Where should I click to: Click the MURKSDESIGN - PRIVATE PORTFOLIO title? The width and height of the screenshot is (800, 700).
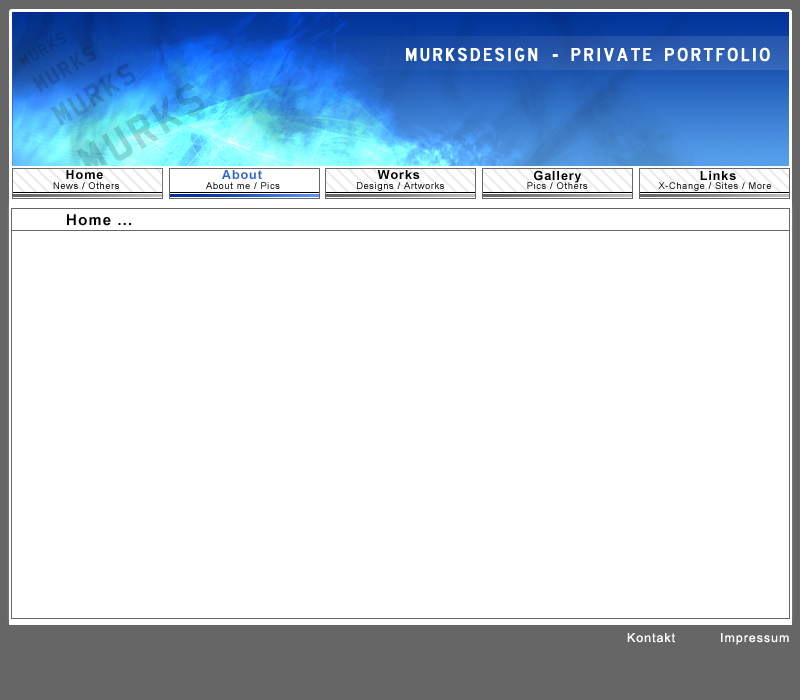(x=588, y=55)
